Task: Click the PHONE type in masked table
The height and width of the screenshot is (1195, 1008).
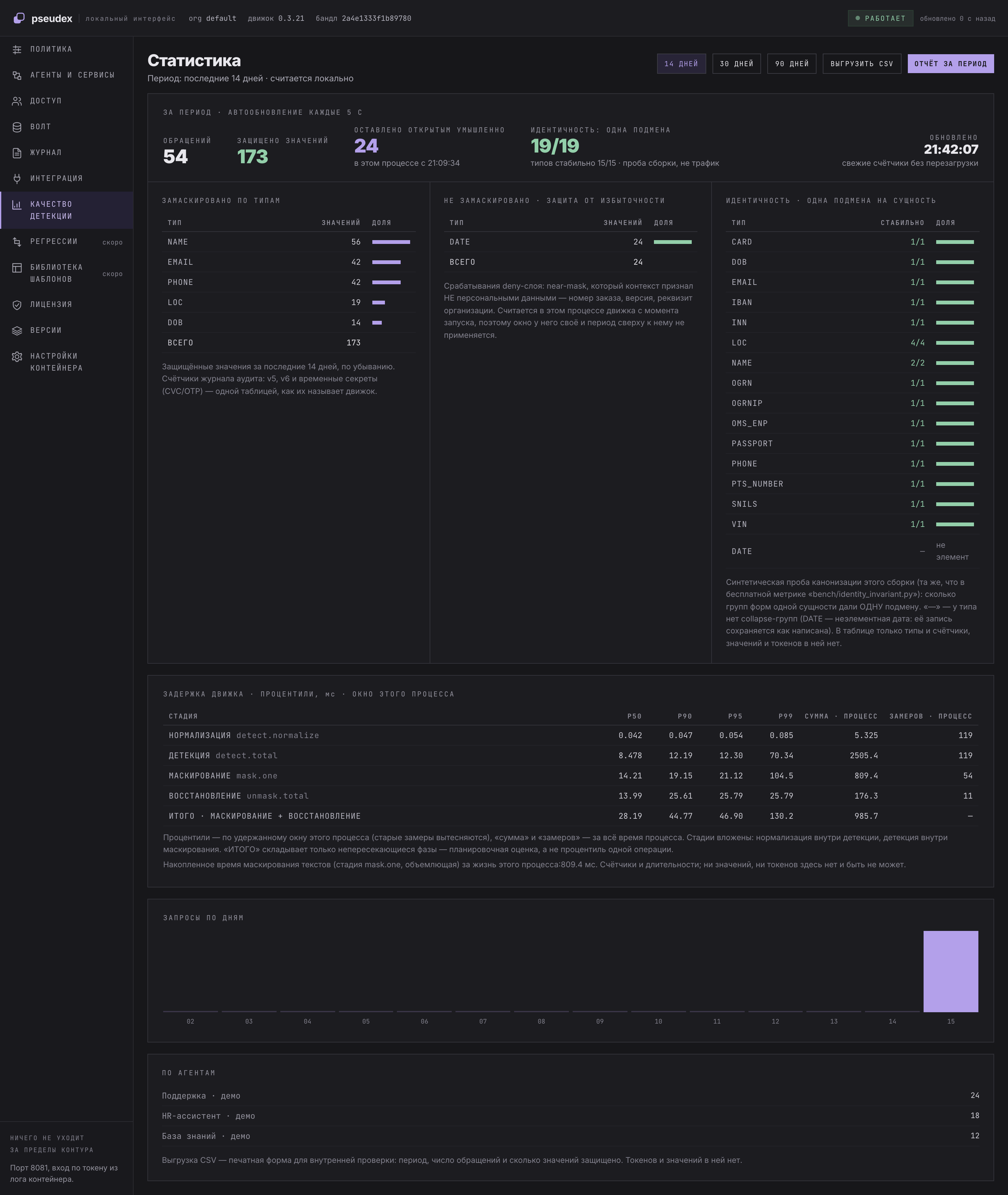Action: click(x=180, y=282)
